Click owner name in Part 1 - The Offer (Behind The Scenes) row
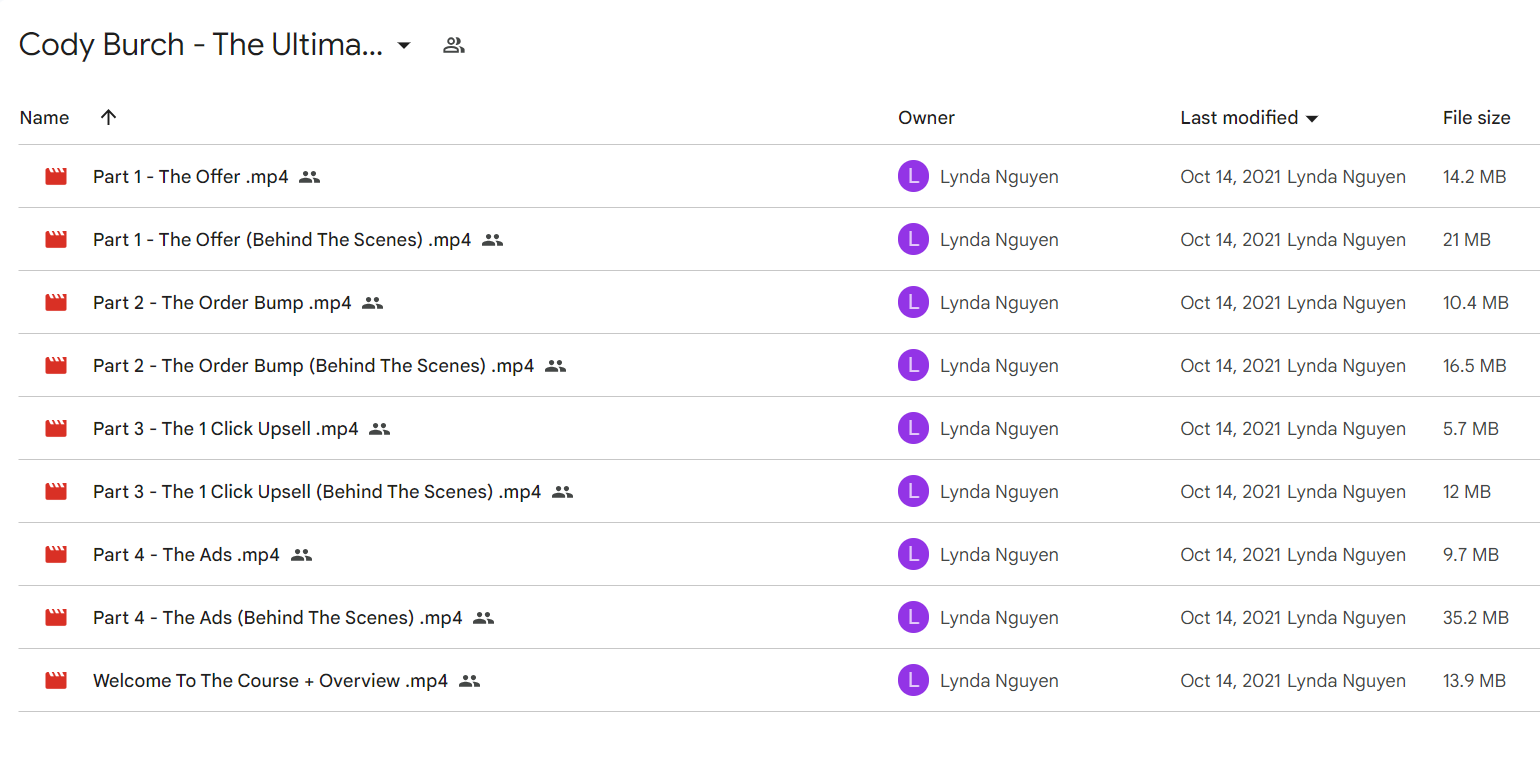1540x764 pixels. click(999, 240)
